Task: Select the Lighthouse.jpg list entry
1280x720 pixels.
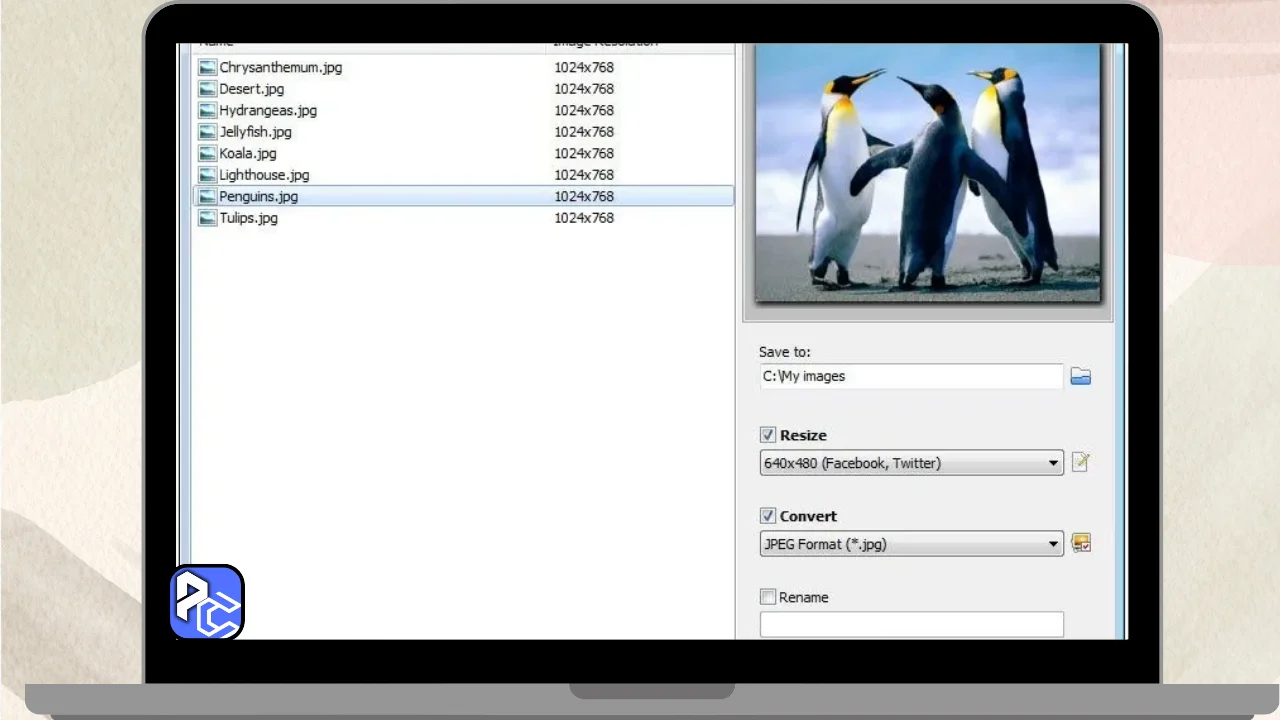Action: point(264,175)
